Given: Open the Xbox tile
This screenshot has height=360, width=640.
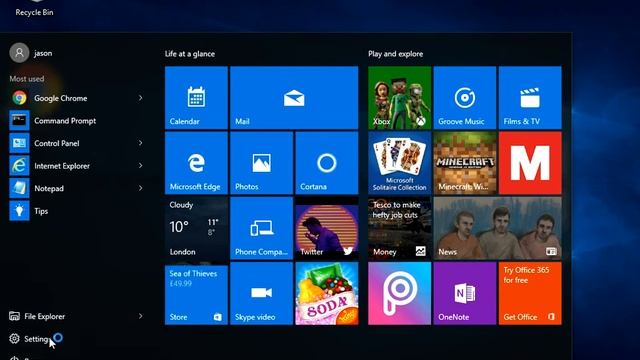Looking at the screenshot, I should click(399, 98).
